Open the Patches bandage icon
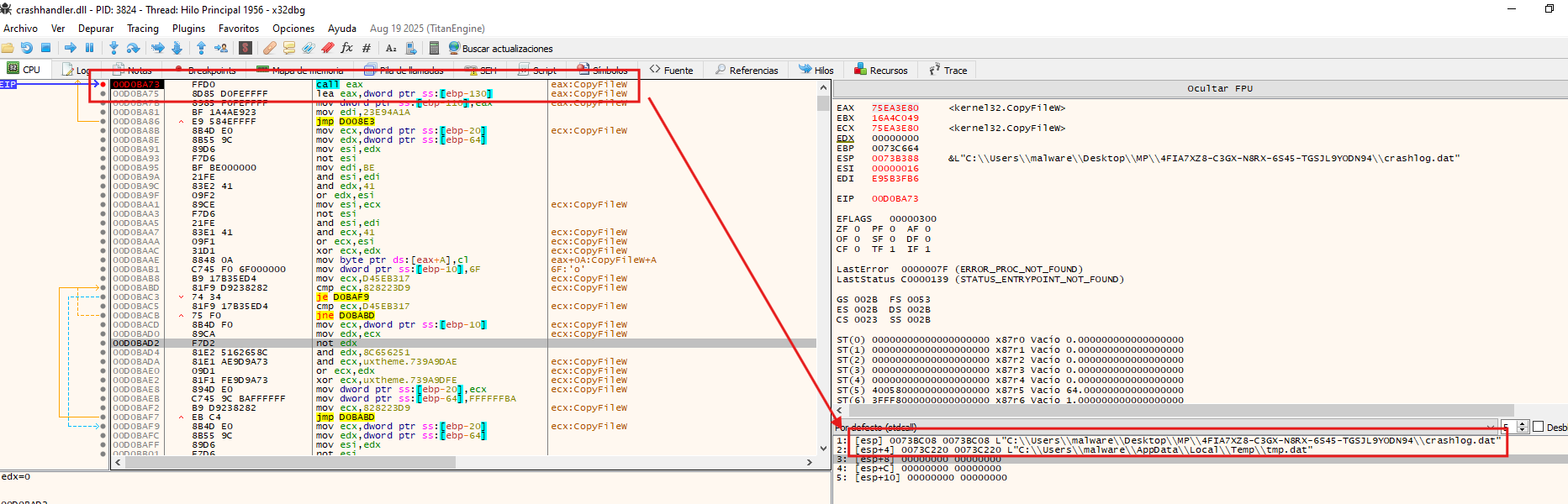 coord(269,48)
